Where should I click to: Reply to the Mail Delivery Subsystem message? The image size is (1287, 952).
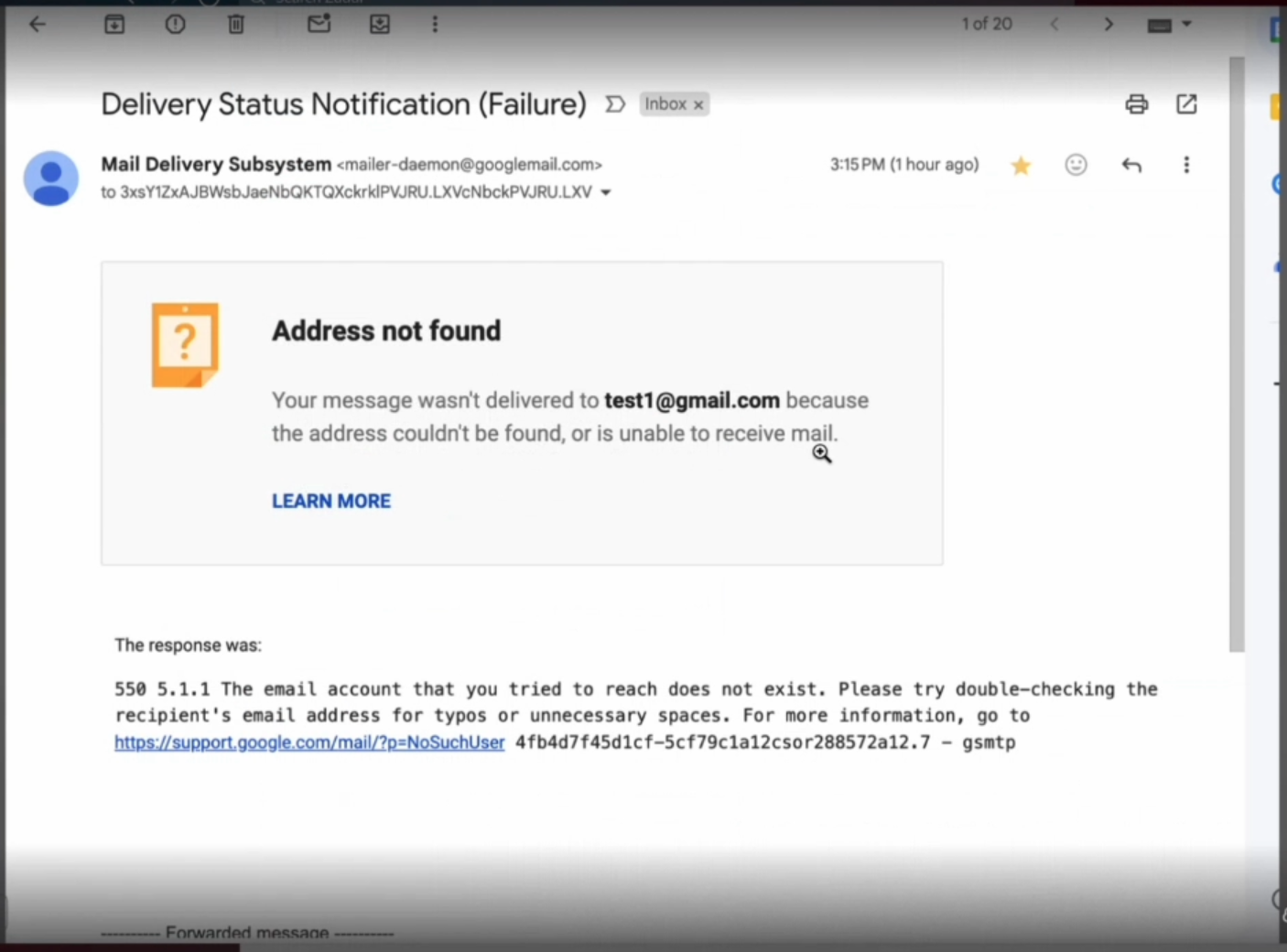[x=1131, y=165]
